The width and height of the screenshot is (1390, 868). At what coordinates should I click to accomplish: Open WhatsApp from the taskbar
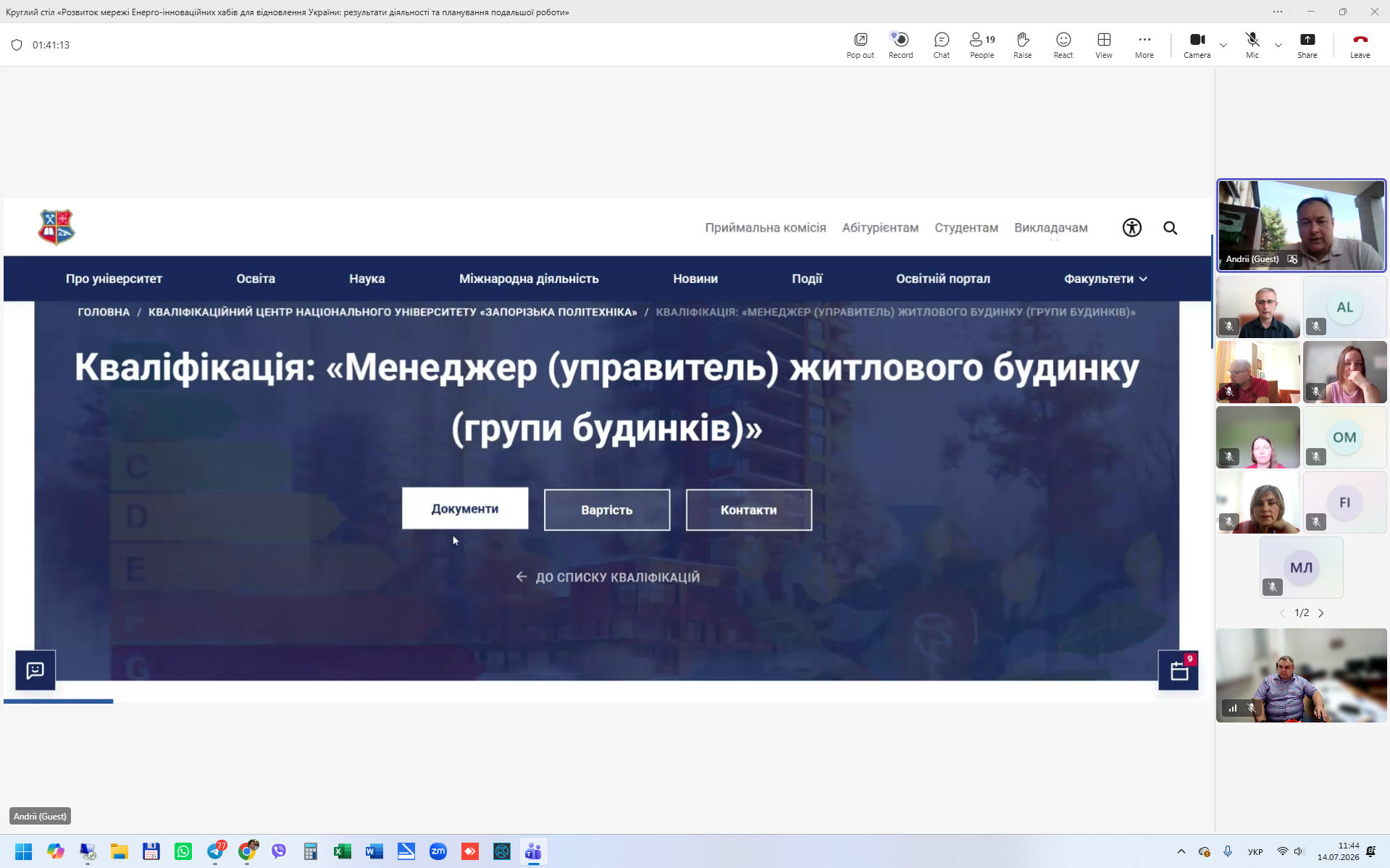[183, 851]
